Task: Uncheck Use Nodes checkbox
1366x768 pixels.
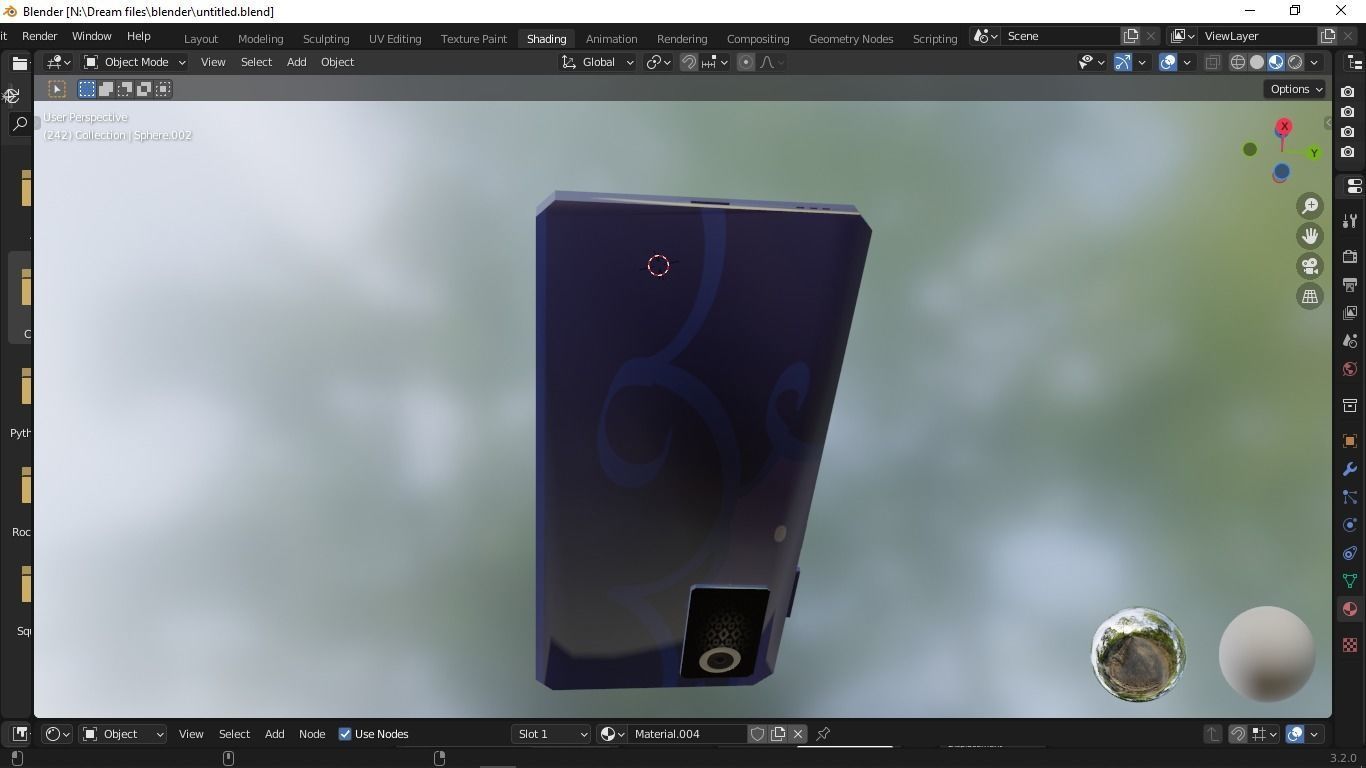Action: pyautogui.click(x=345, y=734)
